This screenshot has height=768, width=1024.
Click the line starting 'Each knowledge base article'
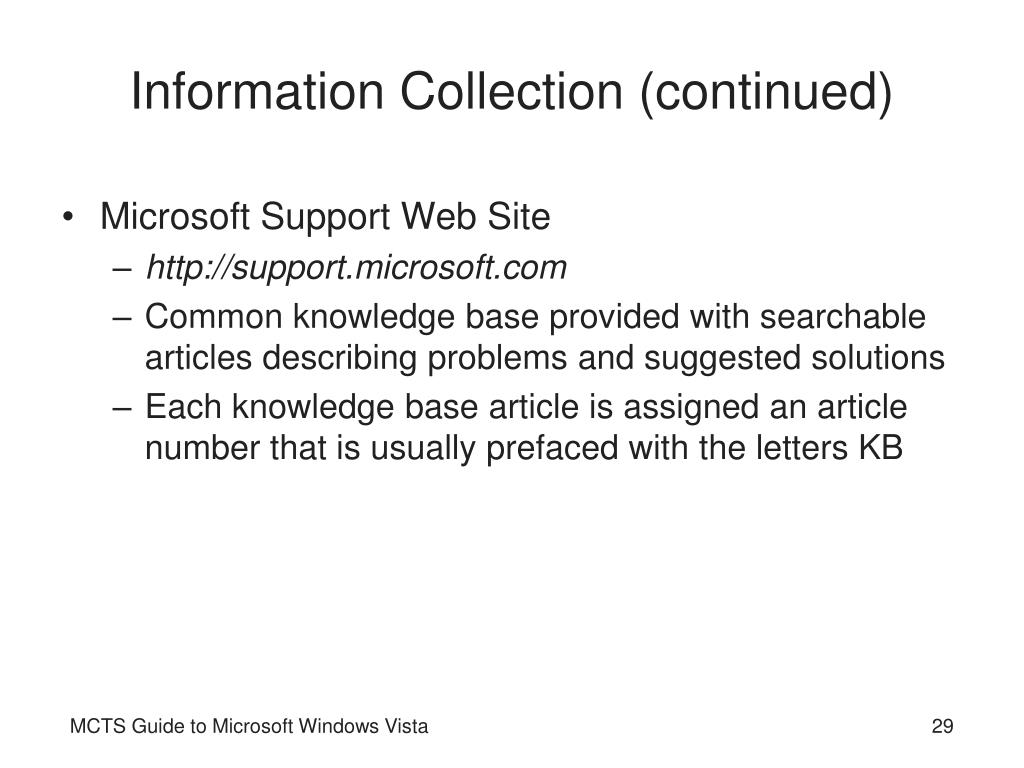tap(526, 408)
